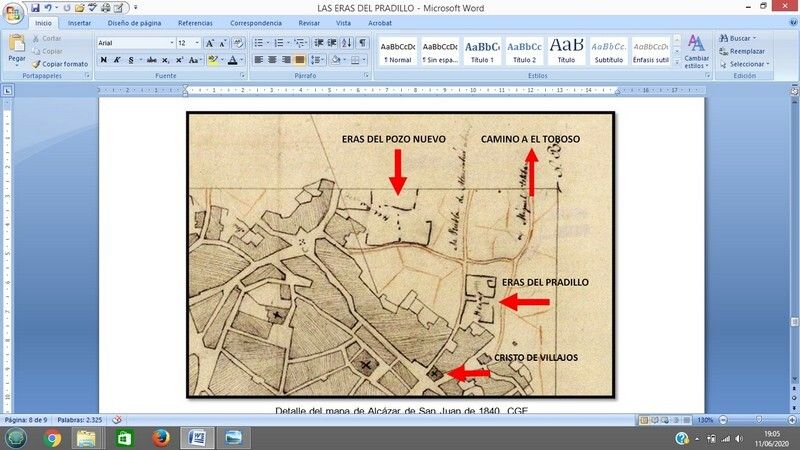Switch to the Insertar tab
The height and width of the screenshot is (450, 800).
(79, 22)
